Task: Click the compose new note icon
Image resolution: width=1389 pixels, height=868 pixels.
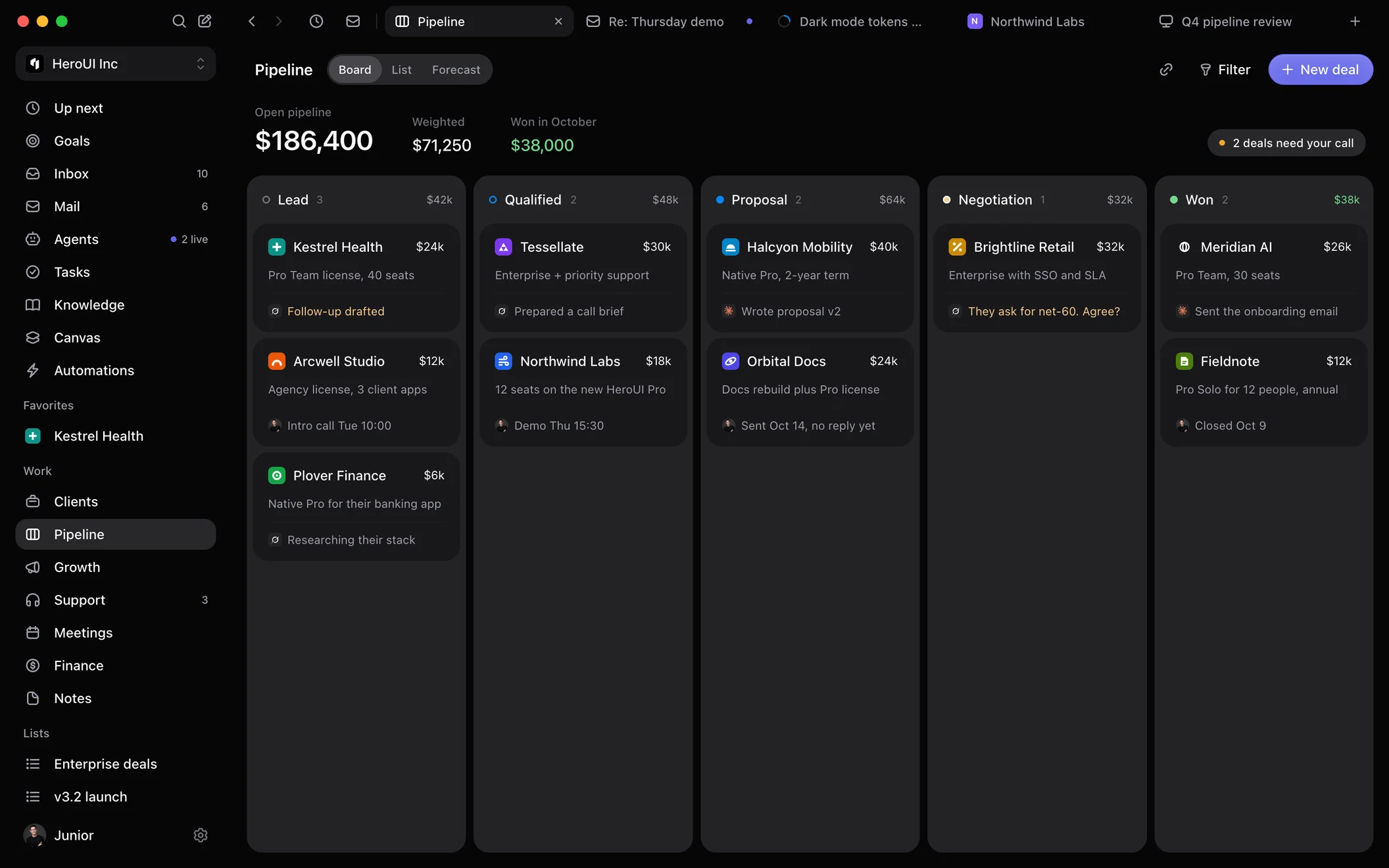Action: [205, 21]
